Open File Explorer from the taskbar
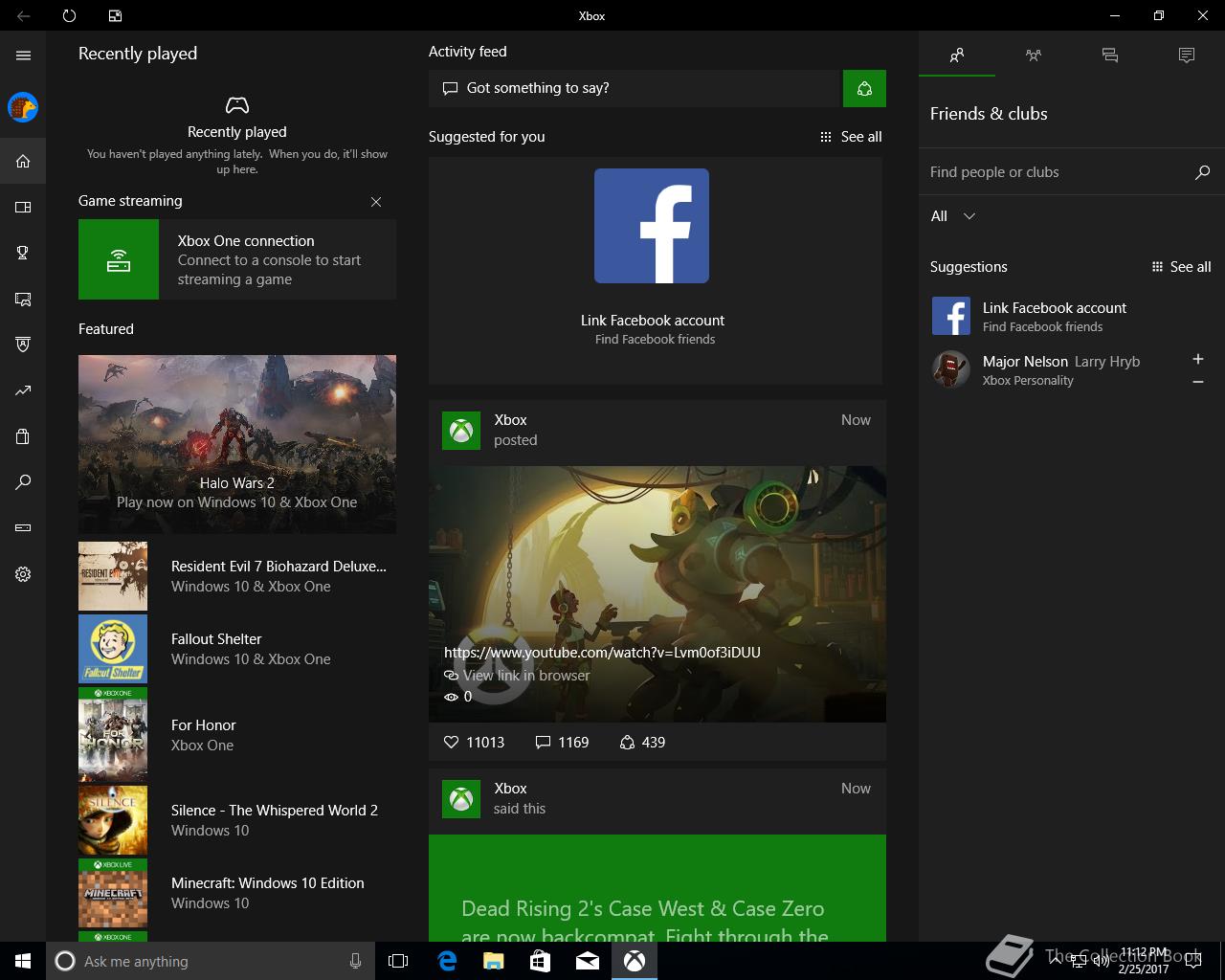Viewport: 1225px width, 980px height. tap(494, 961)
